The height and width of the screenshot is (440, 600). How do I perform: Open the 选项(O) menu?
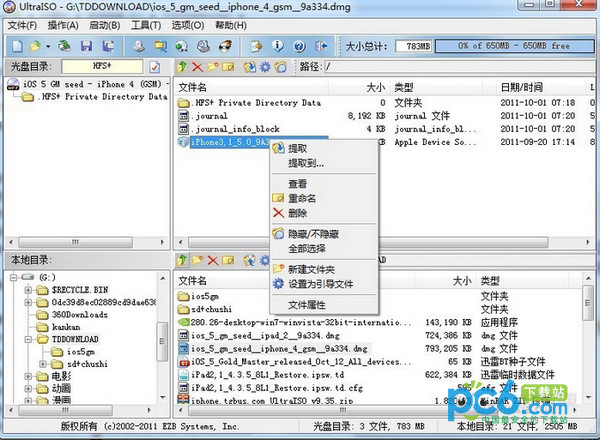(188, 26)
